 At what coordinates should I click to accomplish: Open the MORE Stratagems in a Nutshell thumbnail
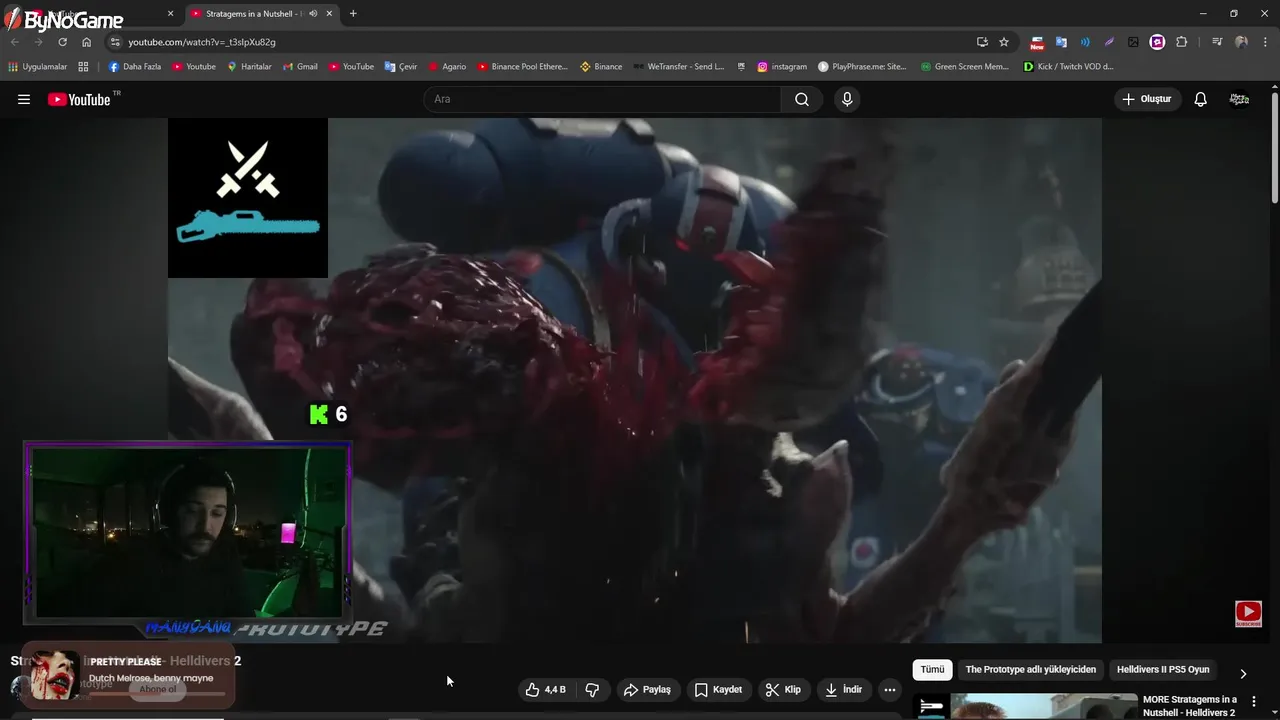(x=1025, y=706)
